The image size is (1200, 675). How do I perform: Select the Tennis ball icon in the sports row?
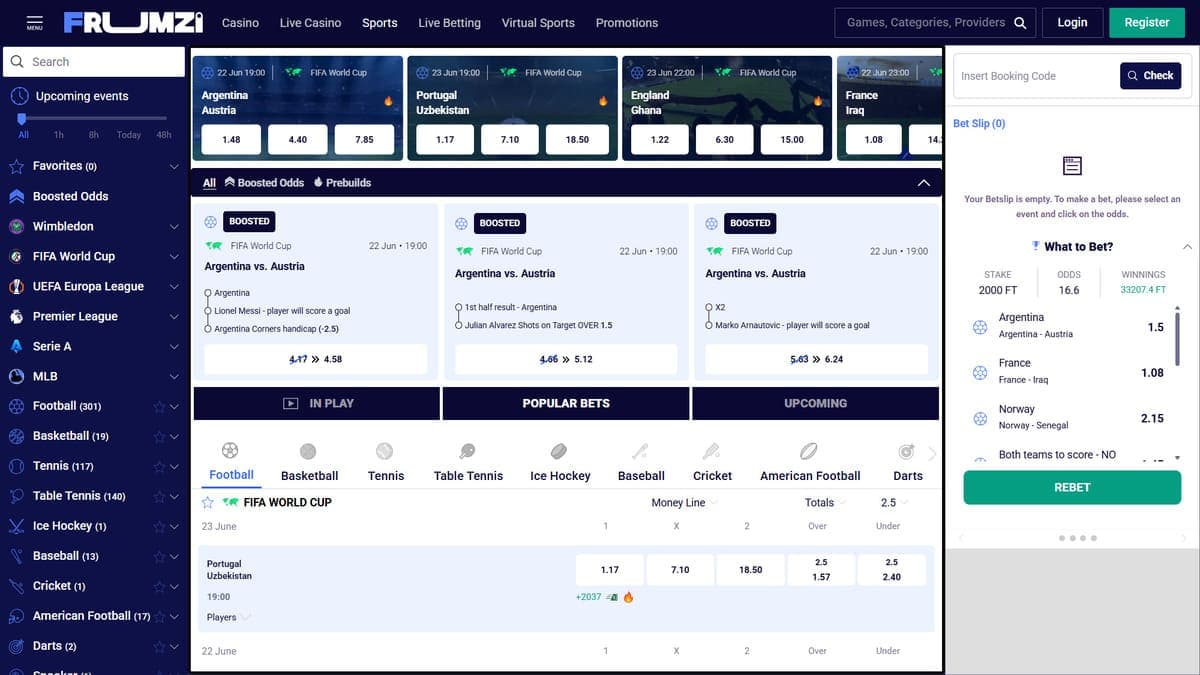click(385, 452)
